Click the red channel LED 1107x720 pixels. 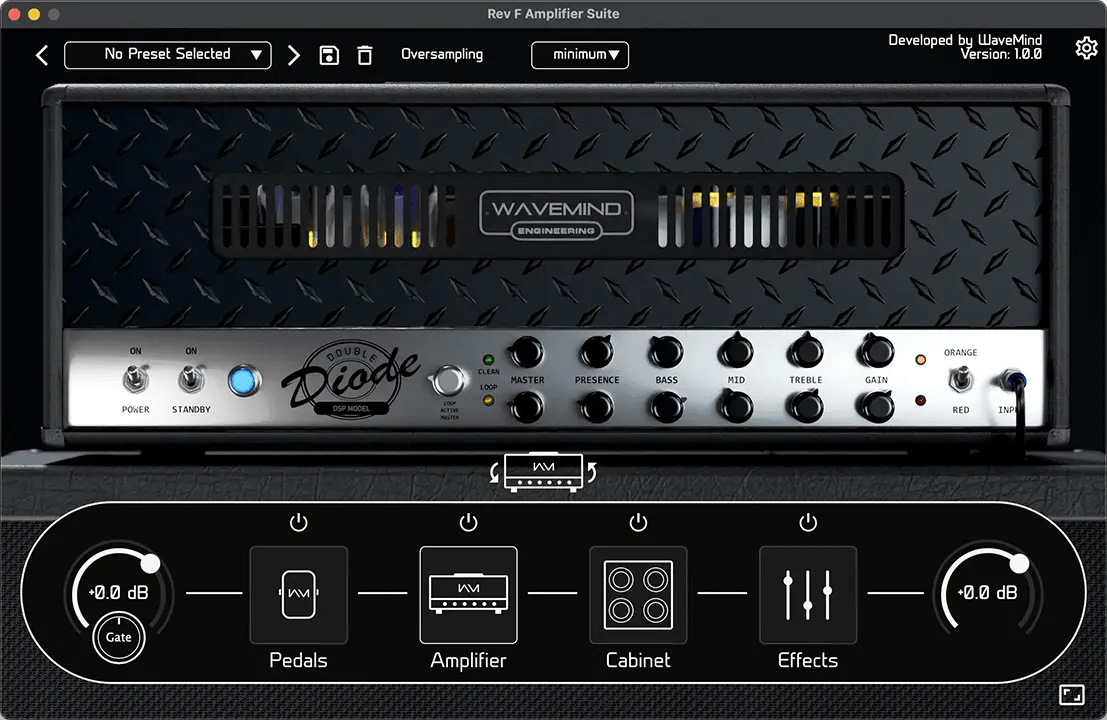tap(920, 400)
